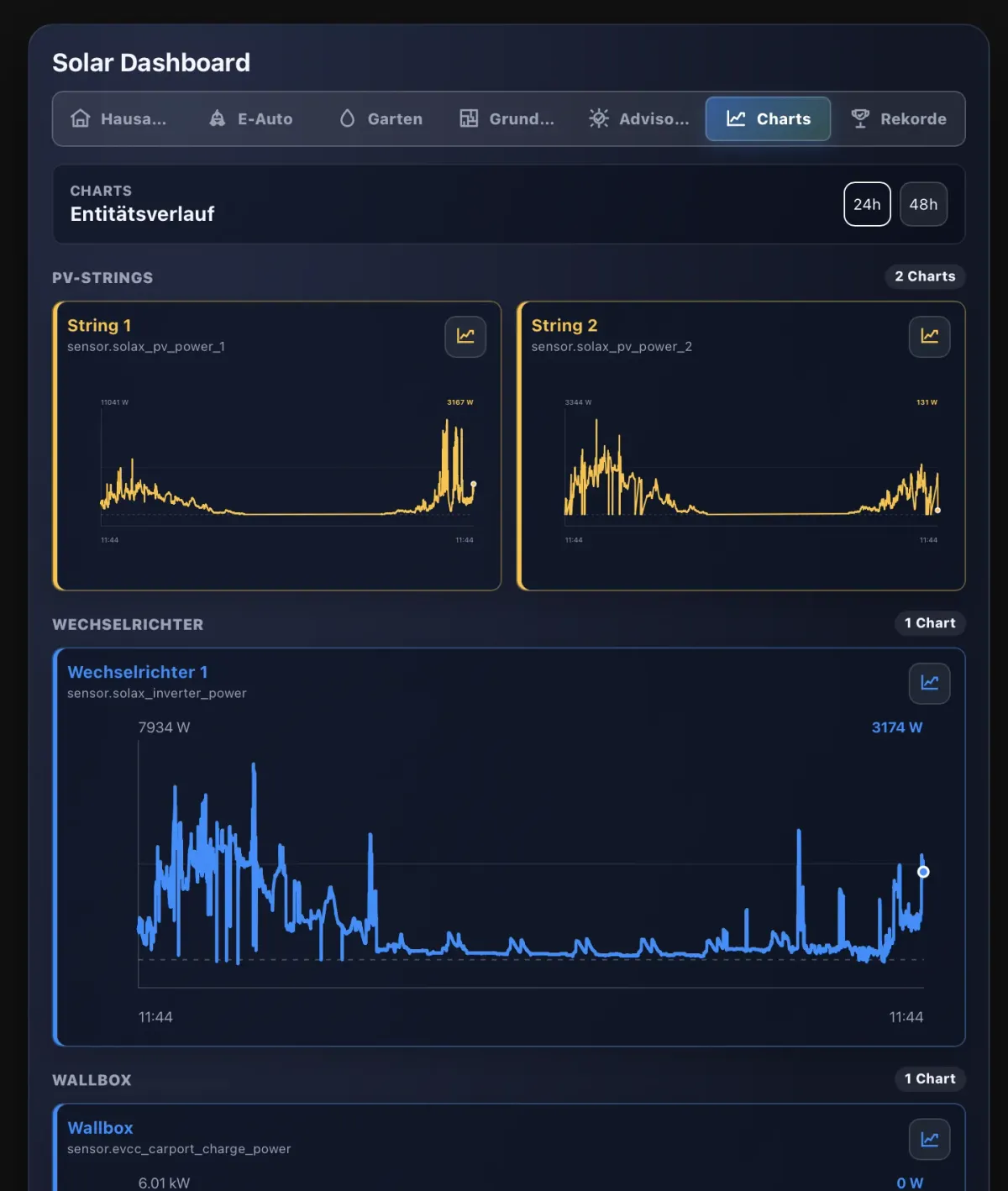1008x1191 pixels.
Task: Click the 0 W Wallbox current value
Action: pos(910,1183)
